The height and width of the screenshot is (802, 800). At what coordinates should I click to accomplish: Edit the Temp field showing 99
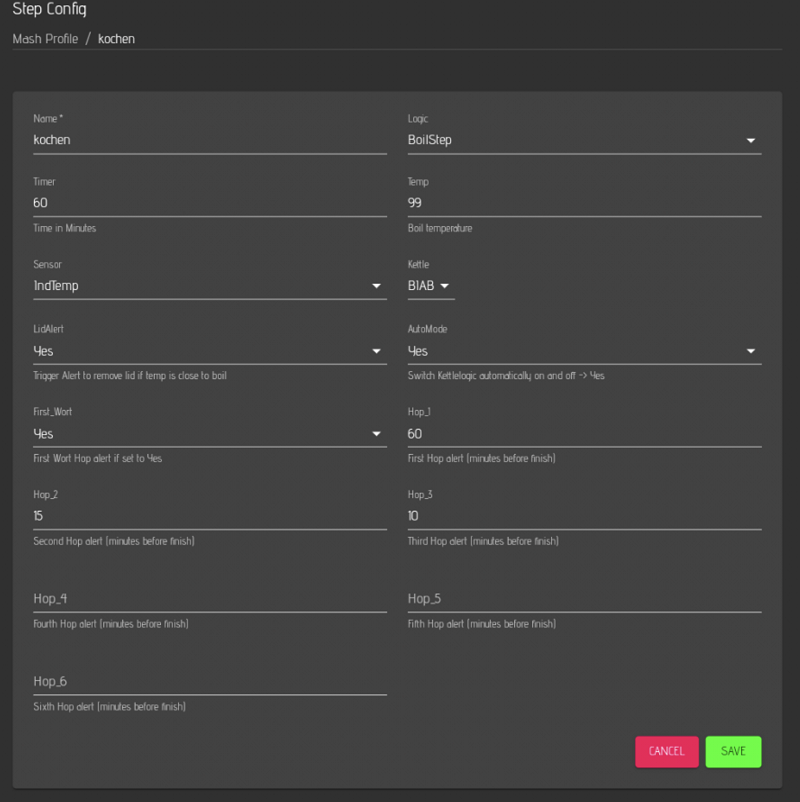tap(584, 203)
